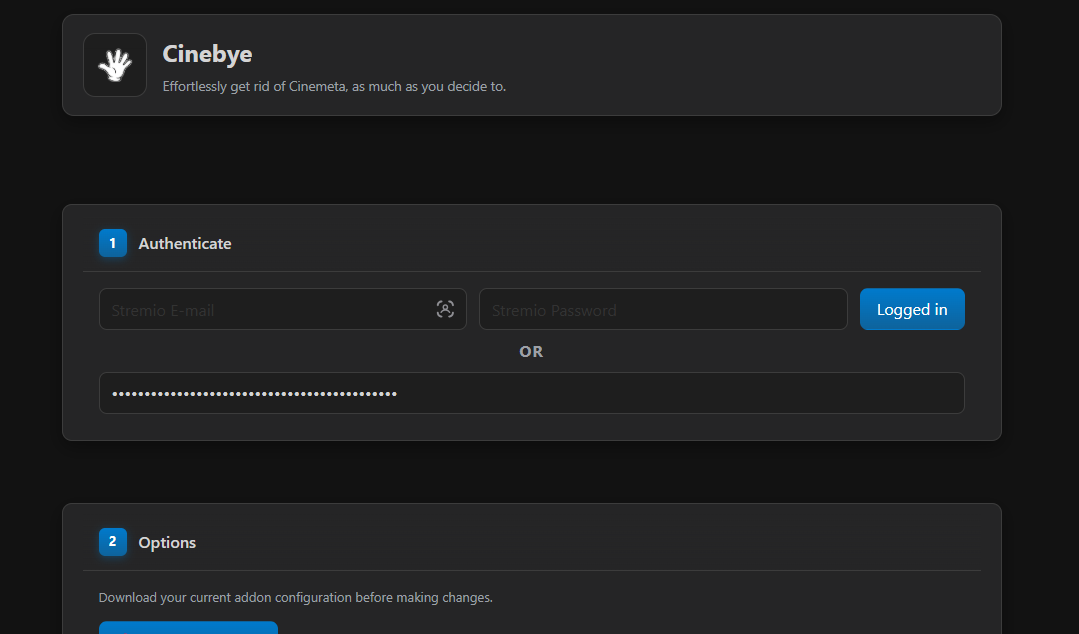Click the contact autofill icon in email field
Viewport: 1079px width, 634px height.
click(445, 309)
